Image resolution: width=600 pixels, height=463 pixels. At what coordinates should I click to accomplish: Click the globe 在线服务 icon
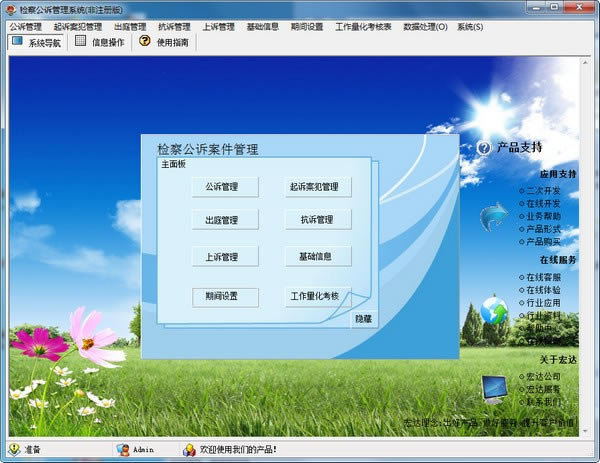[494, 310]
